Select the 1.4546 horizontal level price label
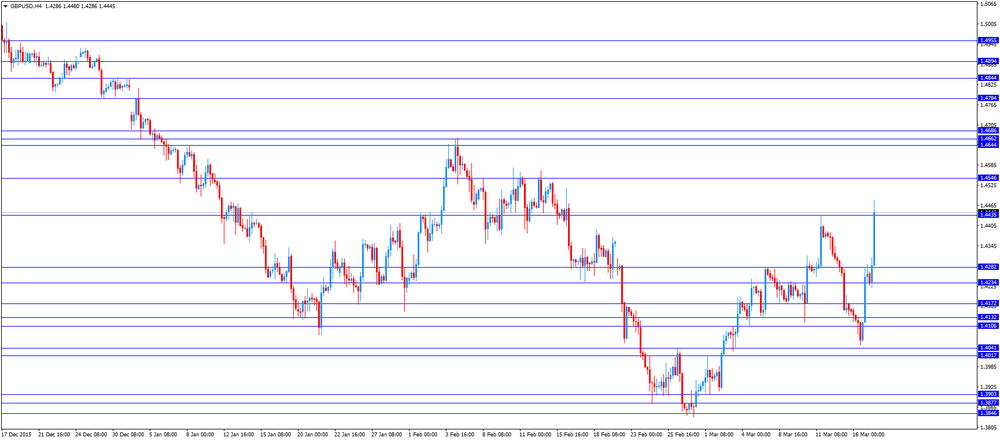 [x=988, y=178]
